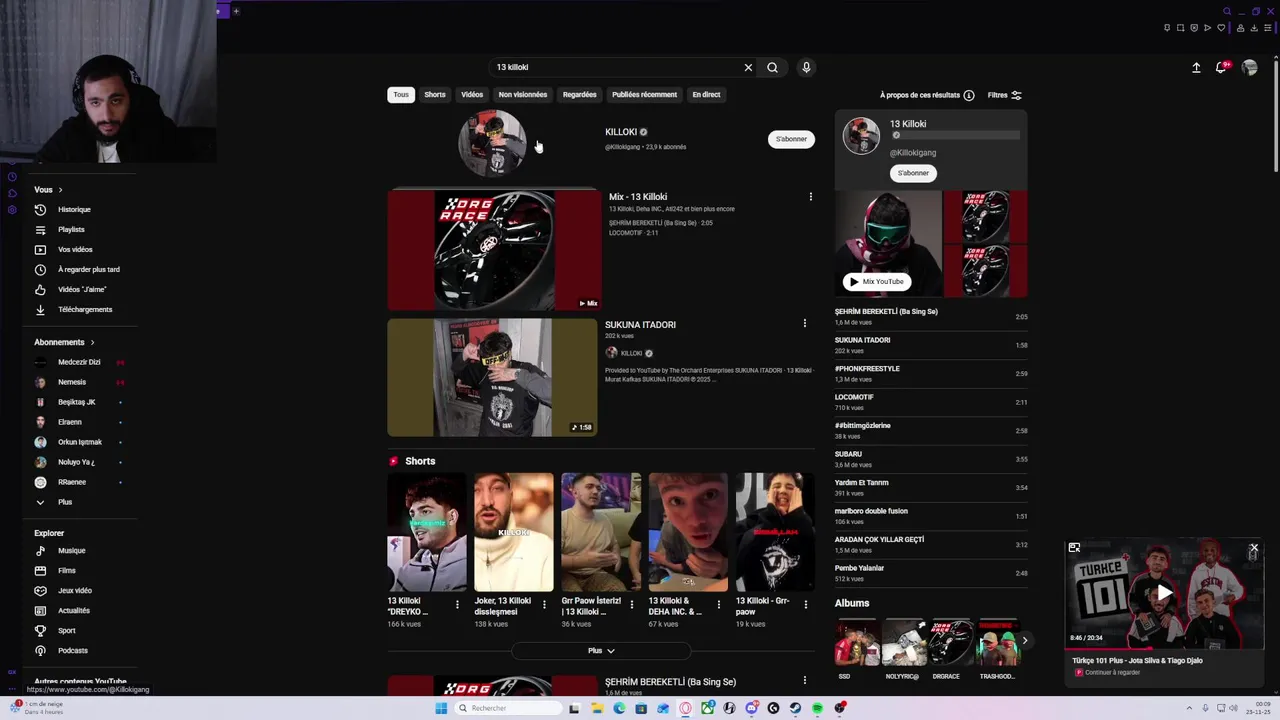Select the Regardées filter chip
Viewport: 1280px width, 720px height.
tap(580, 95)
